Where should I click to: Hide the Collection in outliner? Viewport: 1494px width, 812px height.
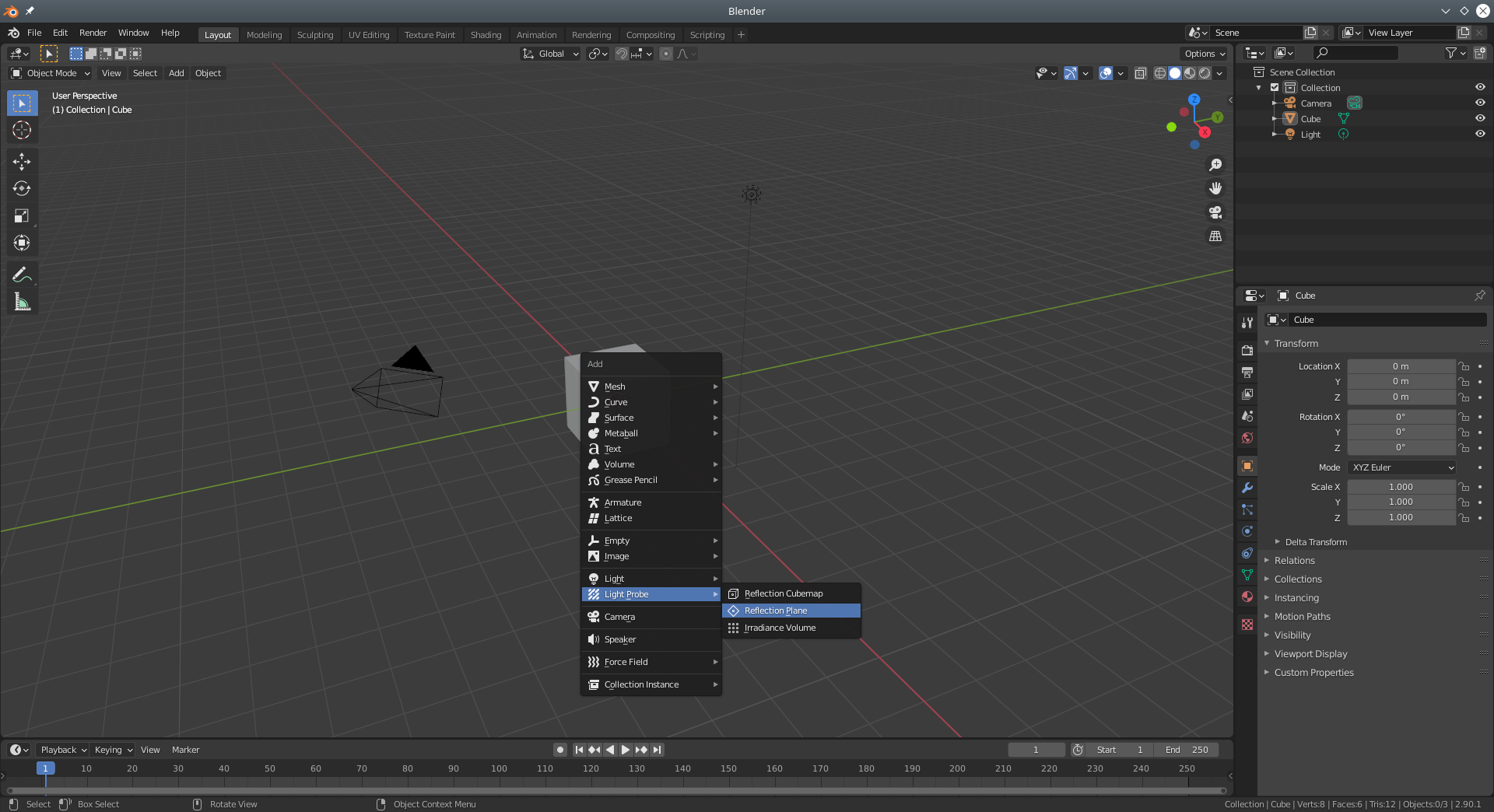1480,87
